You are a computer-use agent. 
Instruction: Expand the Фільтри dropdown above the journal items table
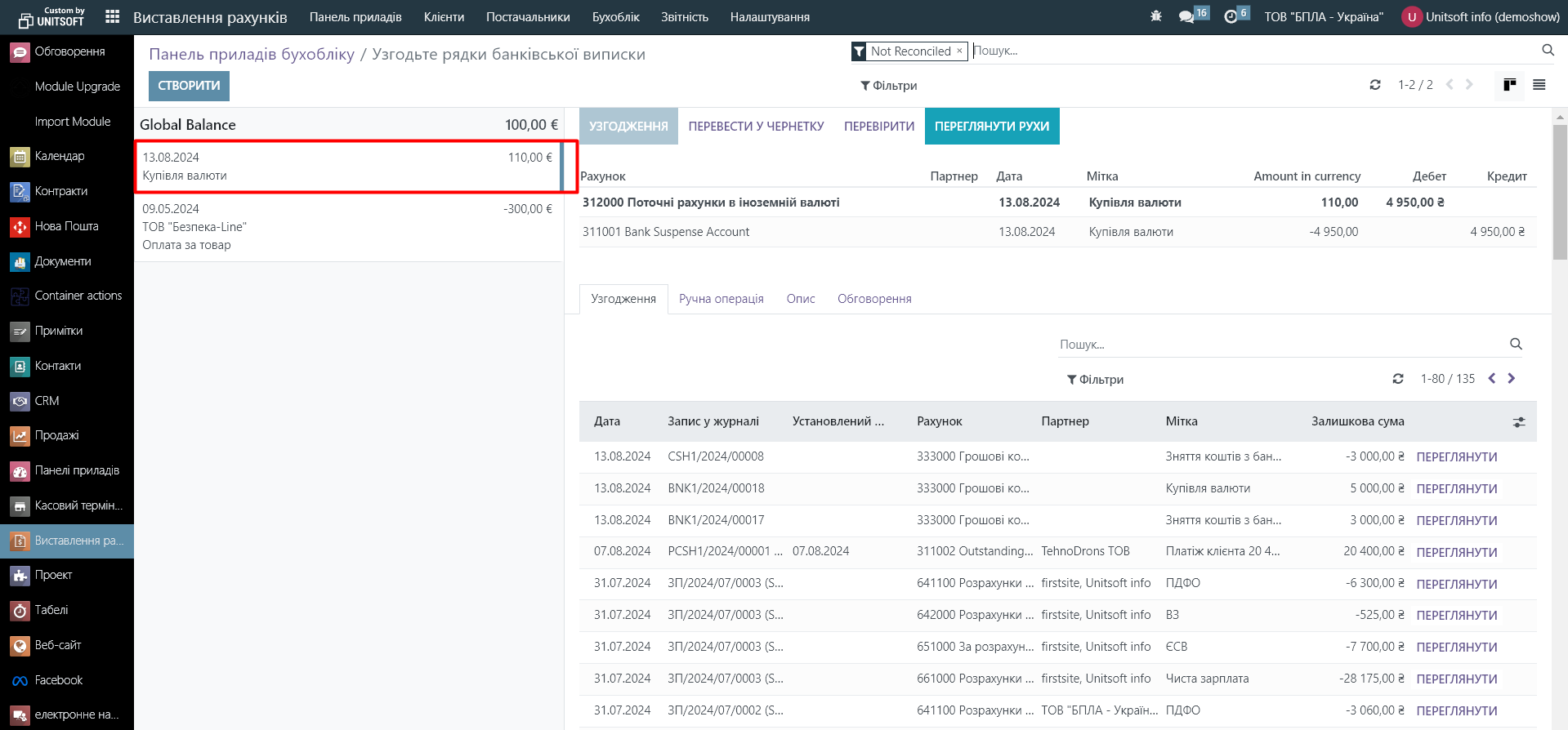[1095, 380]
